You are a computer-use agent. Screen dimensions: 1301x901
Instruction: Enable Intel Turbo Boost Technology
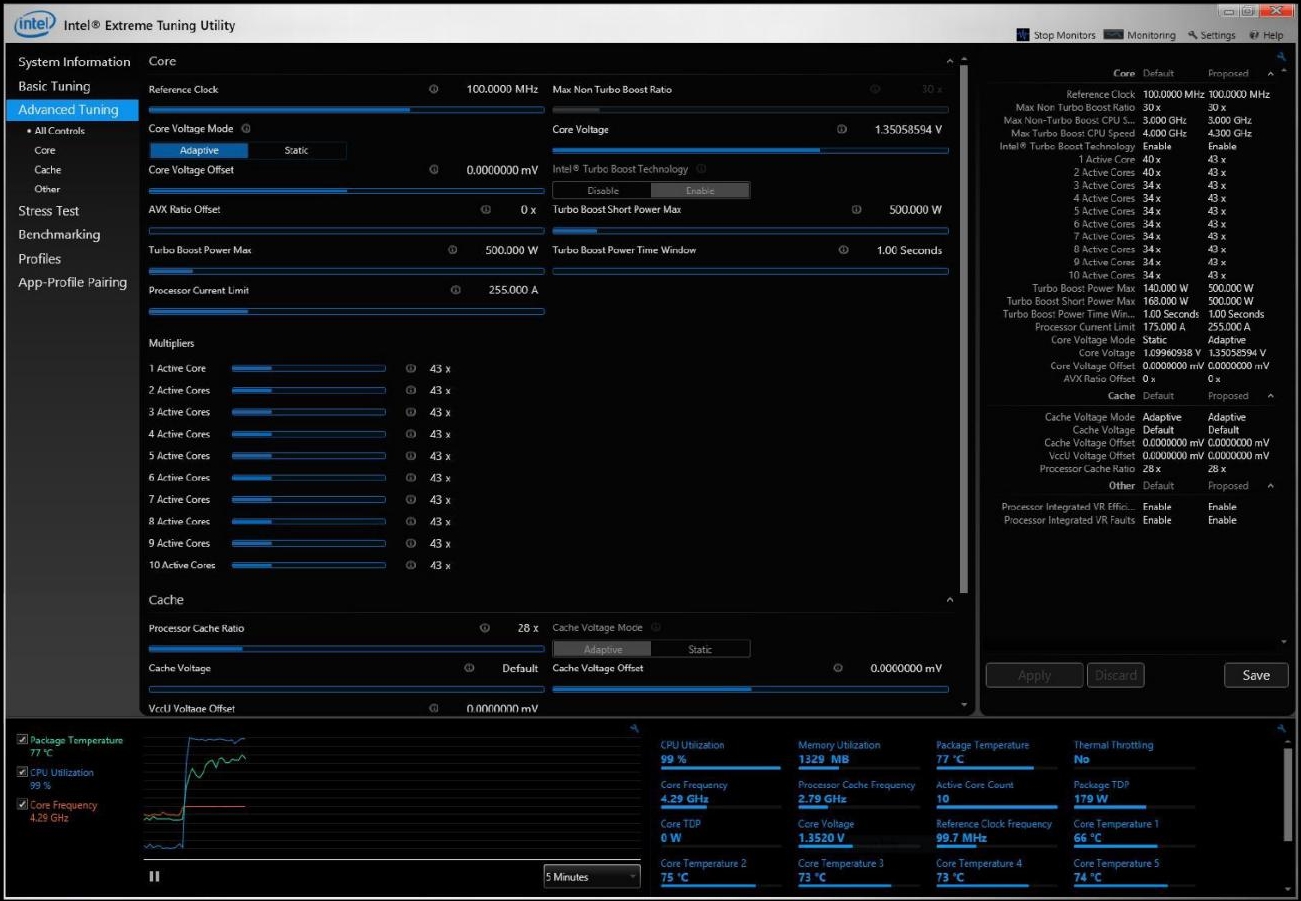tap(700, 190)
